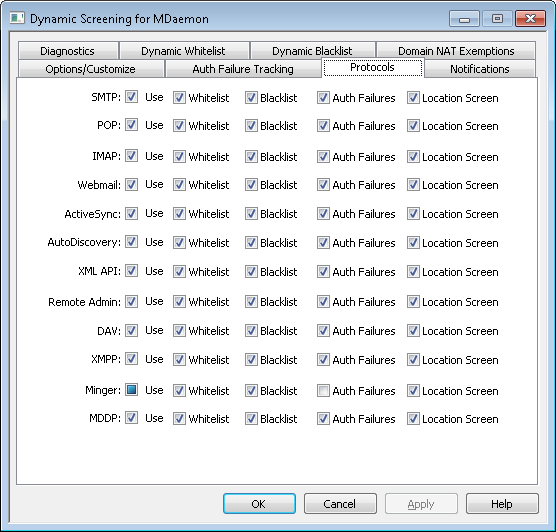Switch to Auth Failure Tracking tab
The height and width of the screenshot is (532, 556).
tap(243, 69)
